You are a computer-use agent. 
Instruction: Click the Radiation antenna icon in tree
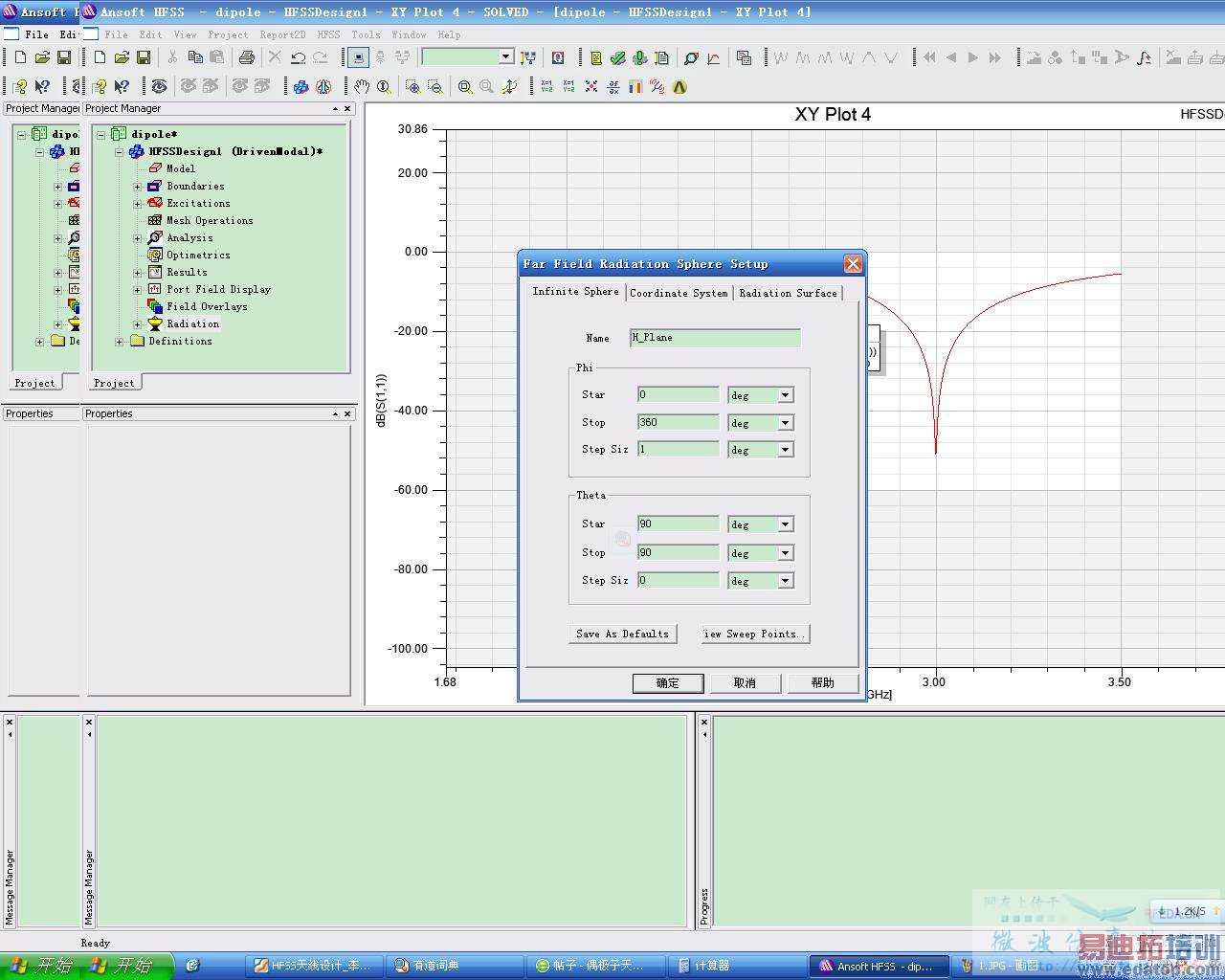155,324
